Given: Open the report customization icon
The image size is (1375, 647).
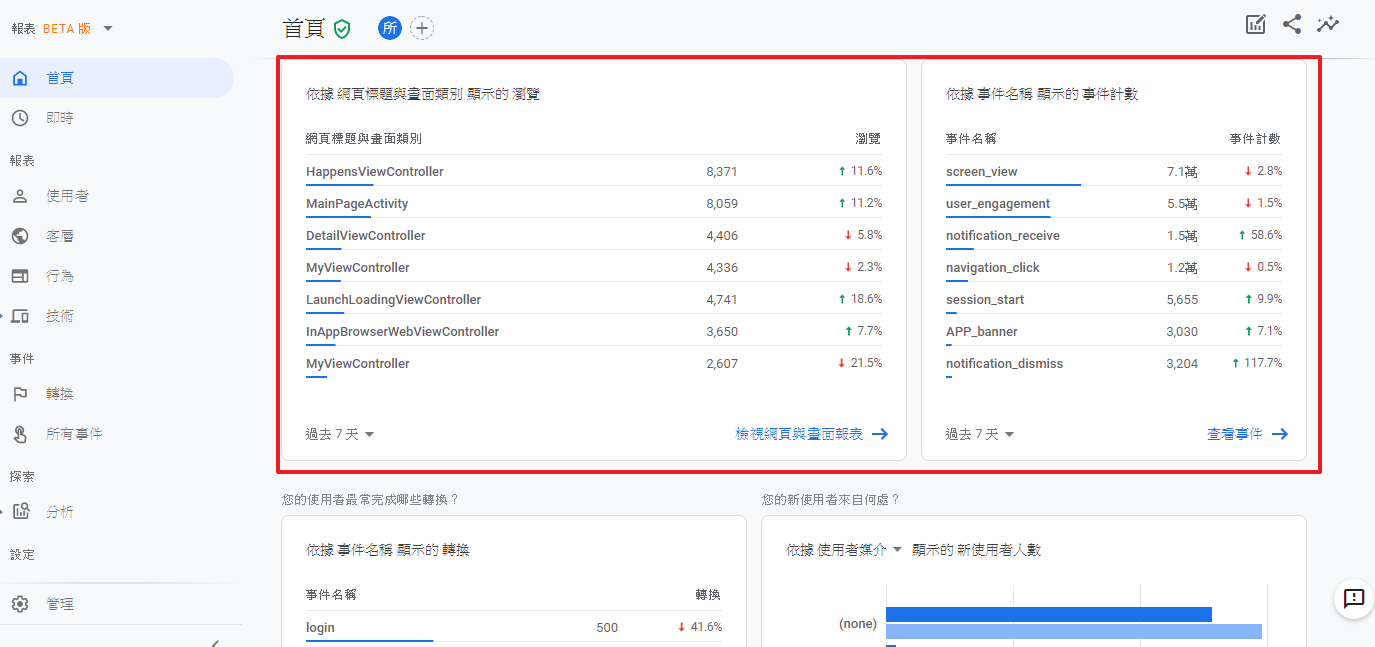Looking at the screenshot, I should 1255,23.
